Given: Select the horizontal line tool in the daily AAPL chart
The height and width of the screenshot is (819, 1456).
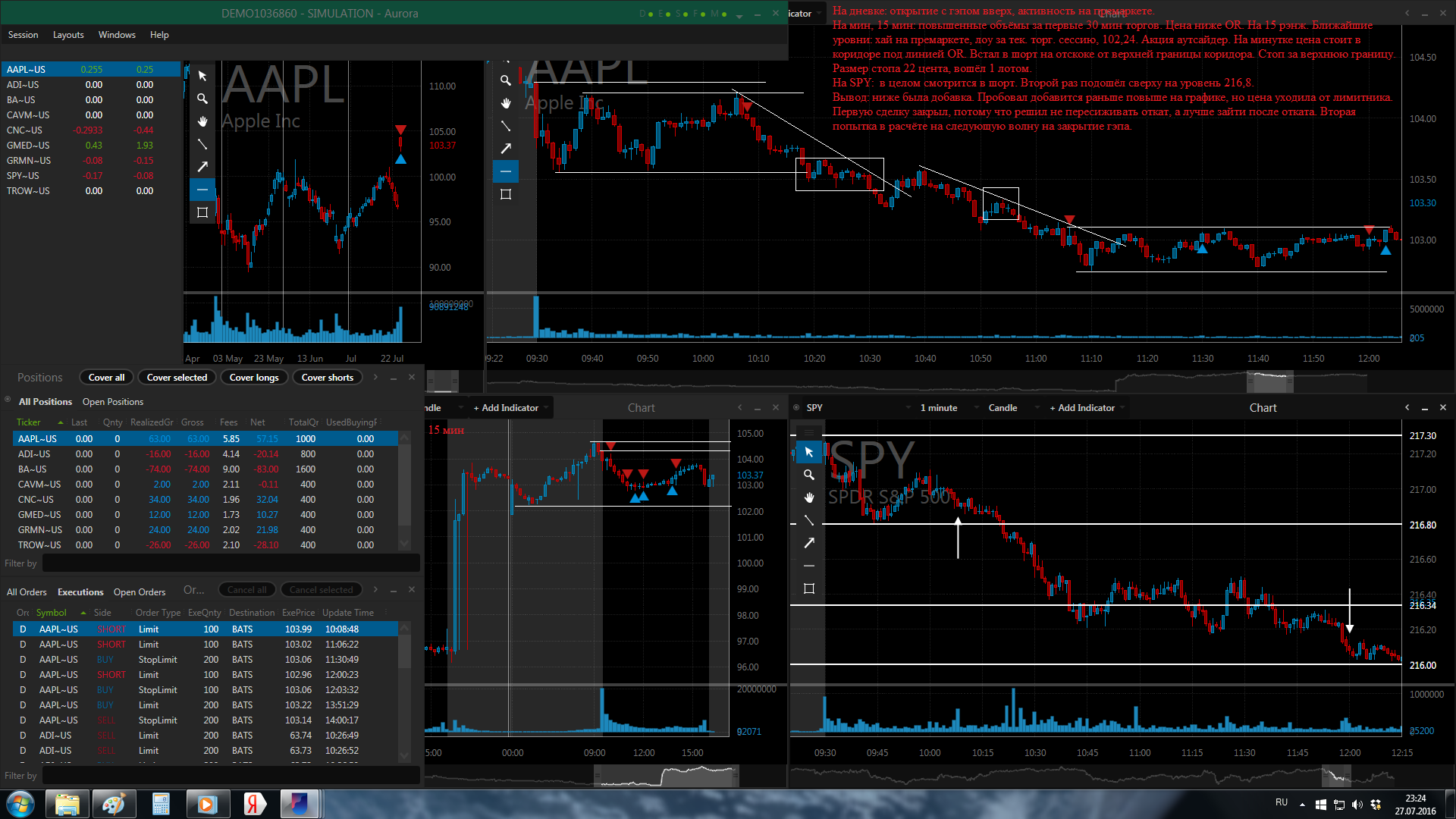Looking at the screenshot, I should click(202, 190).
